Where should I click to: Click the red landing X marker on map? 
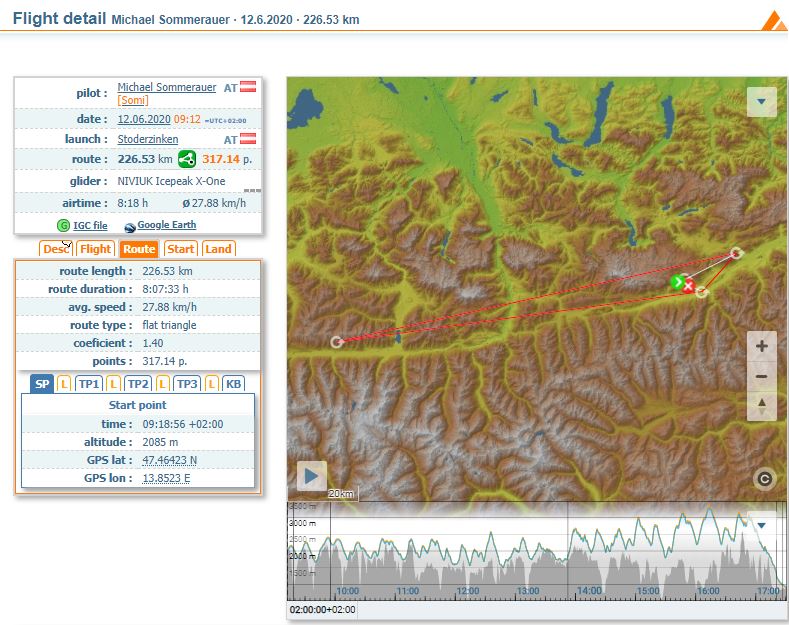pos(688,287)
